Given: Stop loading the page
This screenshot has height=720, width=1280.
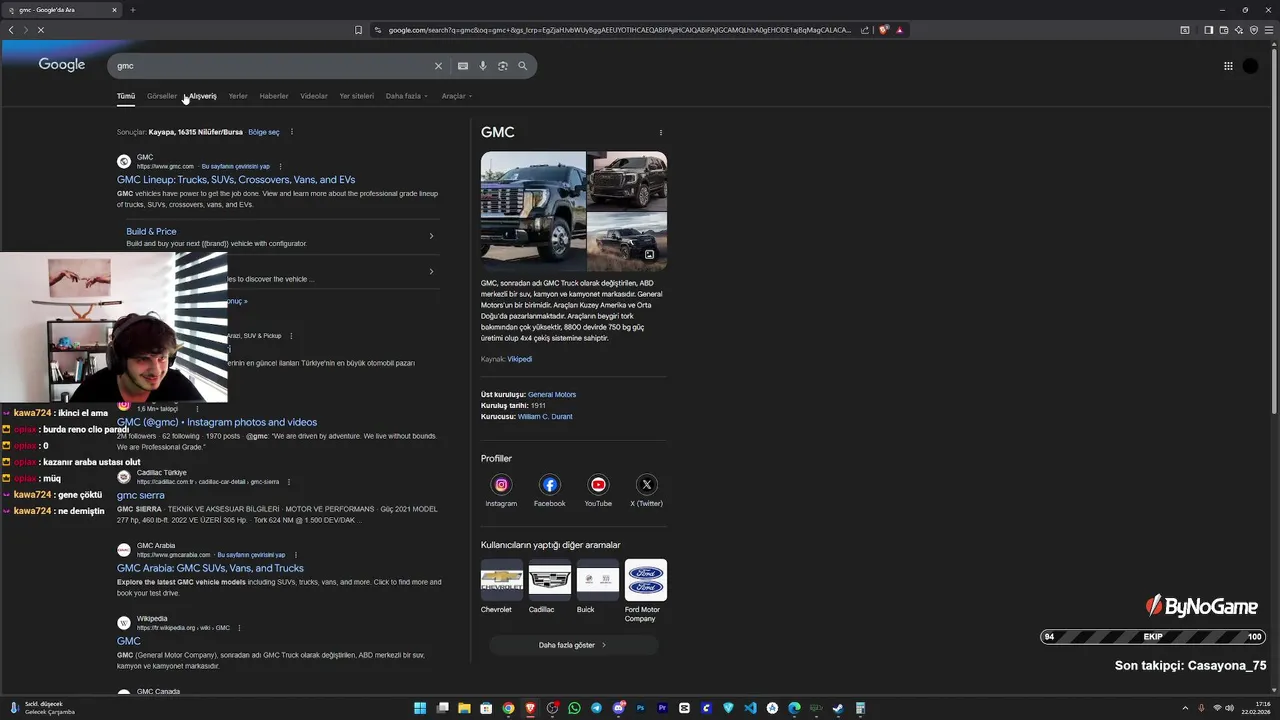Looking at the screenshot, I should 41,30.
